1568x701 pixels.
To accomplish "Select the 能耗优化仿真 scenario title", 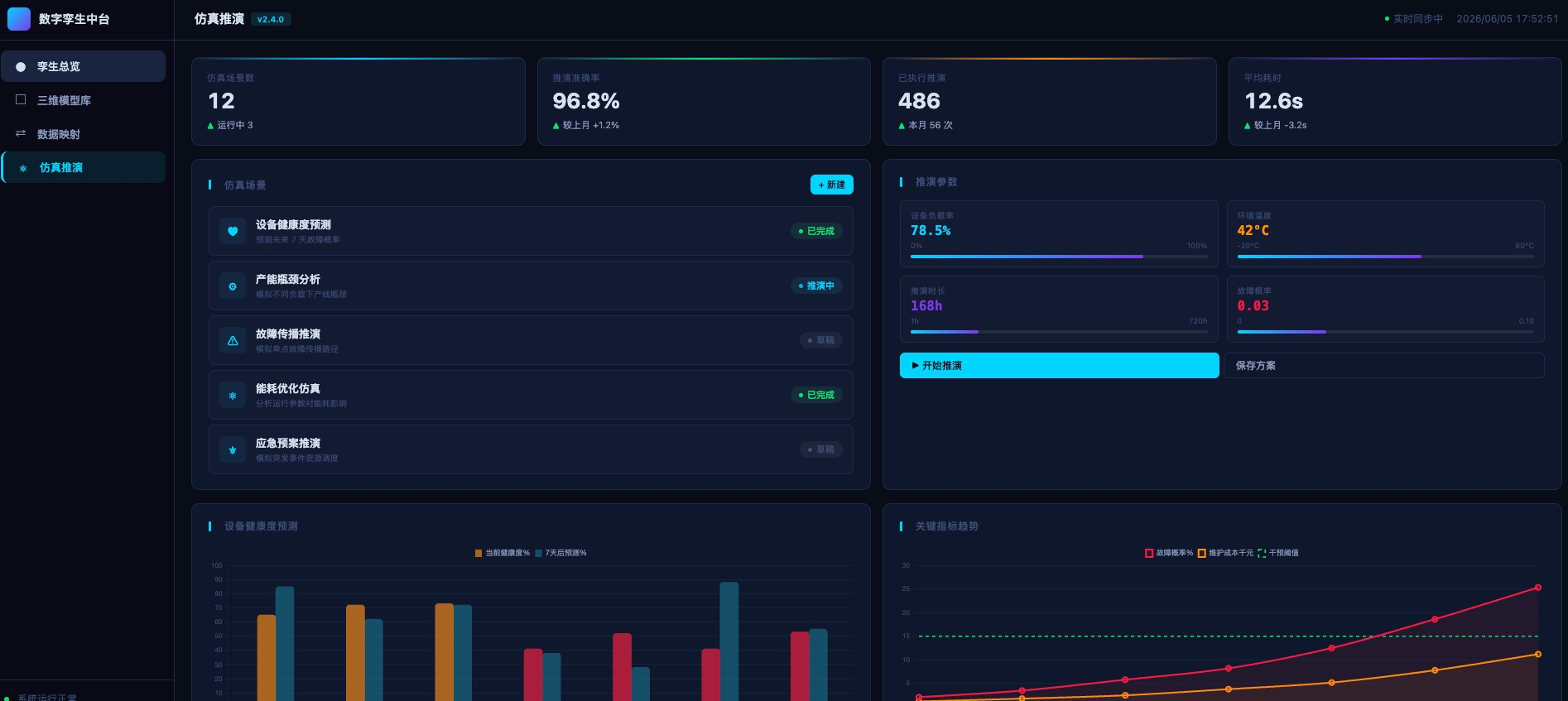I will click(288, 389).
